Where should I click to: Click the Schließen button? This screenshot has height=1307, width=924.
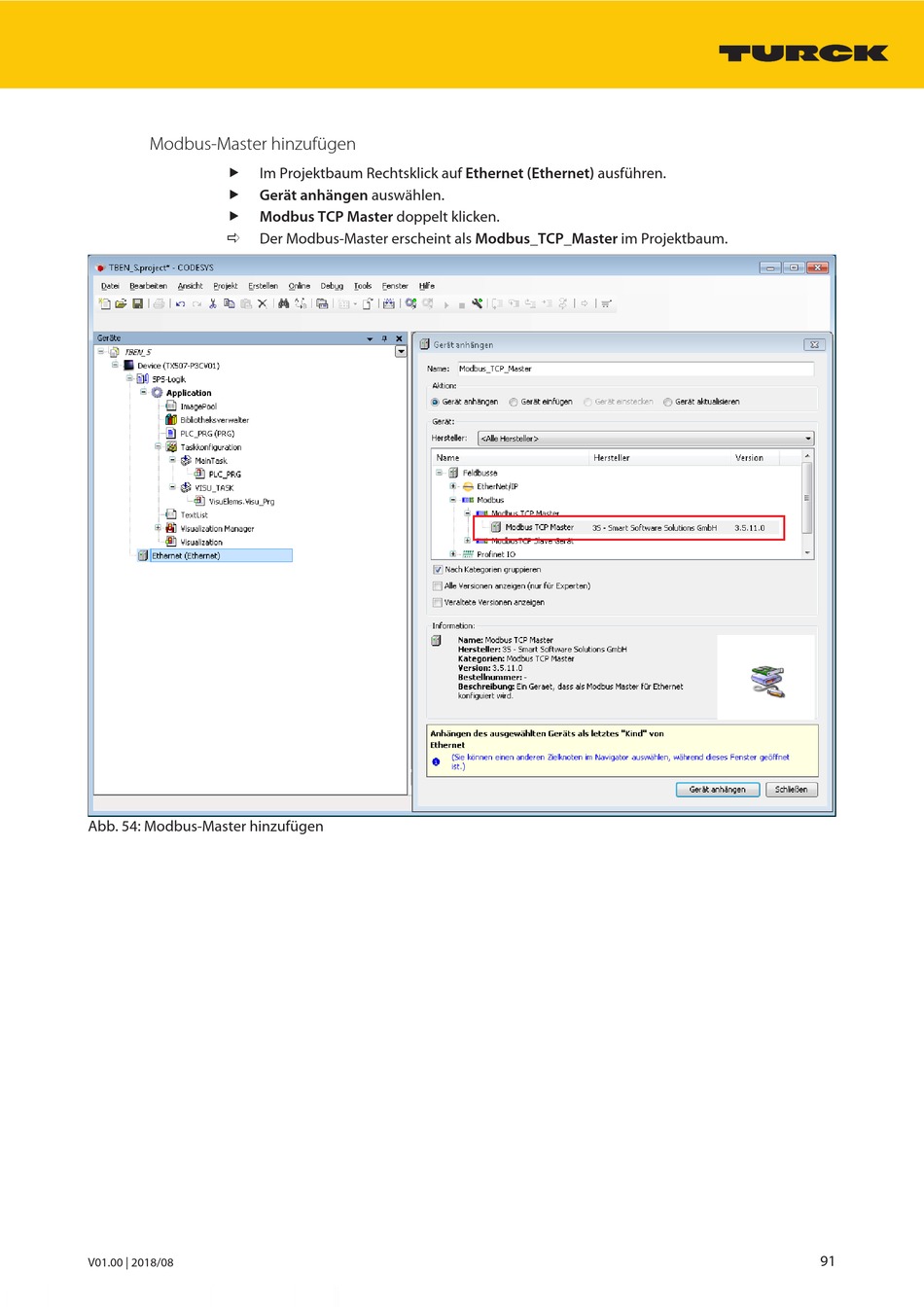click(x=791, y=790)
